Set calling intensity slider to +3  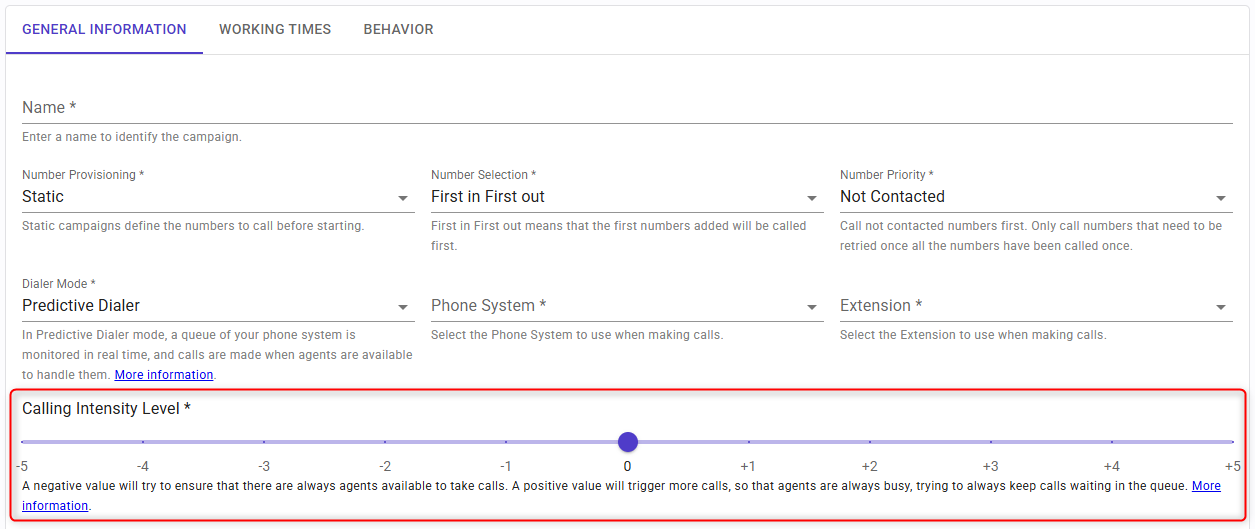click(x=991, y=442)
